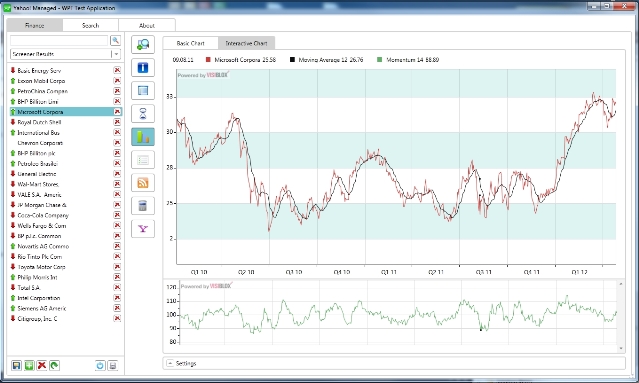Click the red X clear icon
Image resolution: width=639 pixels, height=383 pixels.
tap(42, 365)
